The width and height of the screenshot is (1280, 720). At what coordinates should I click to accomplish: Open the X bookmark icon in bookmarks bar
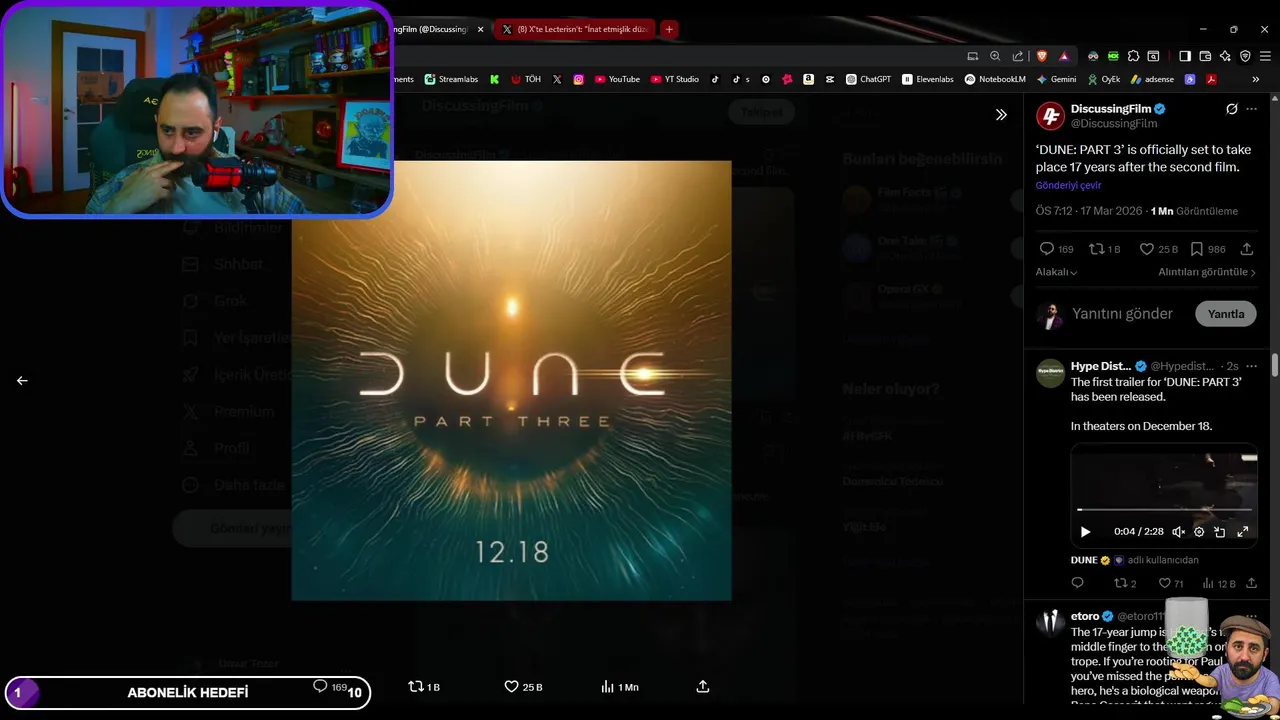557,79
